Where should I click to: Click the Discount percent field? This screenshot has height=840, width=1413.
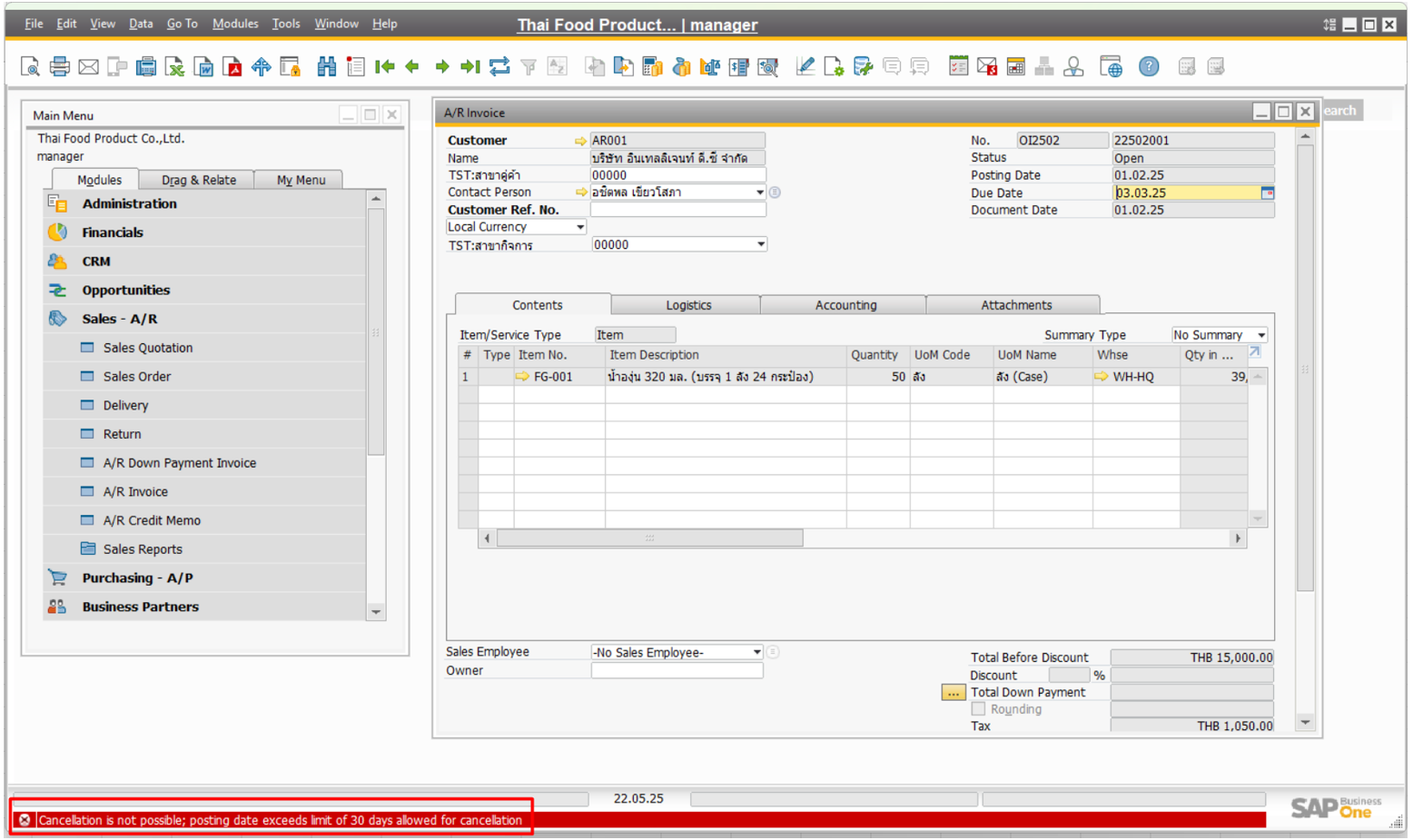click(x=1069, y=676)
